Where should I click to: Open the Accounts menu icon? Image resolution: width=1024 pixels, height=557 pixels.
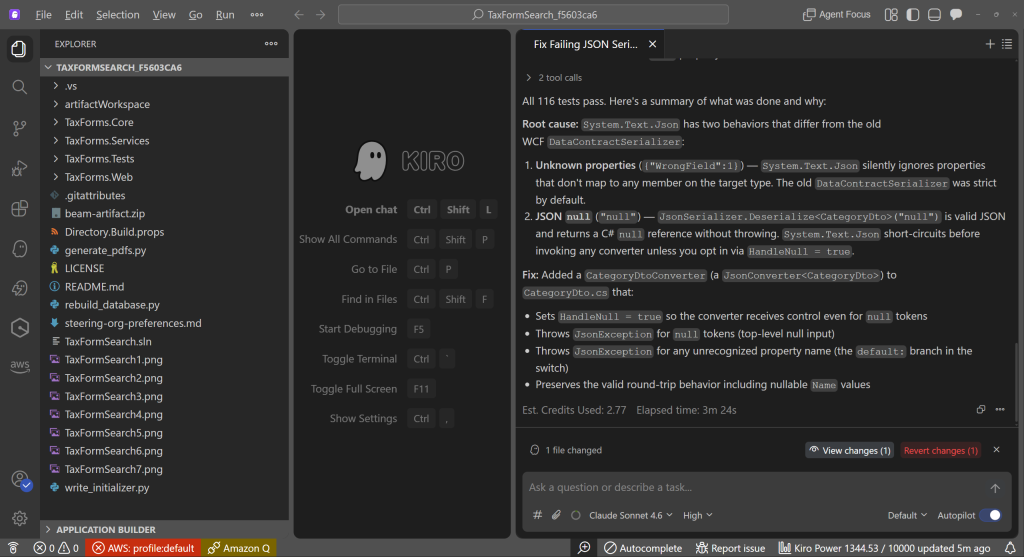click(x=20, y=480)
